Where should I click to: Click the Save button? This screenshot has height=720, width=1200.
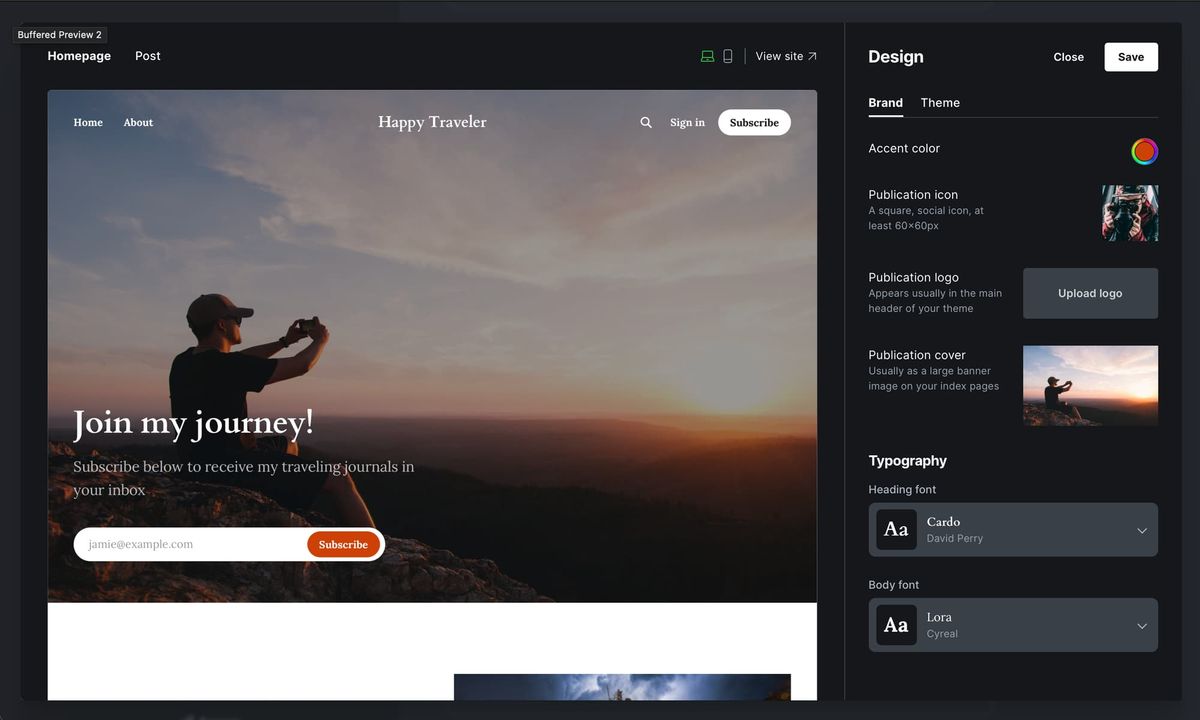1130,57
